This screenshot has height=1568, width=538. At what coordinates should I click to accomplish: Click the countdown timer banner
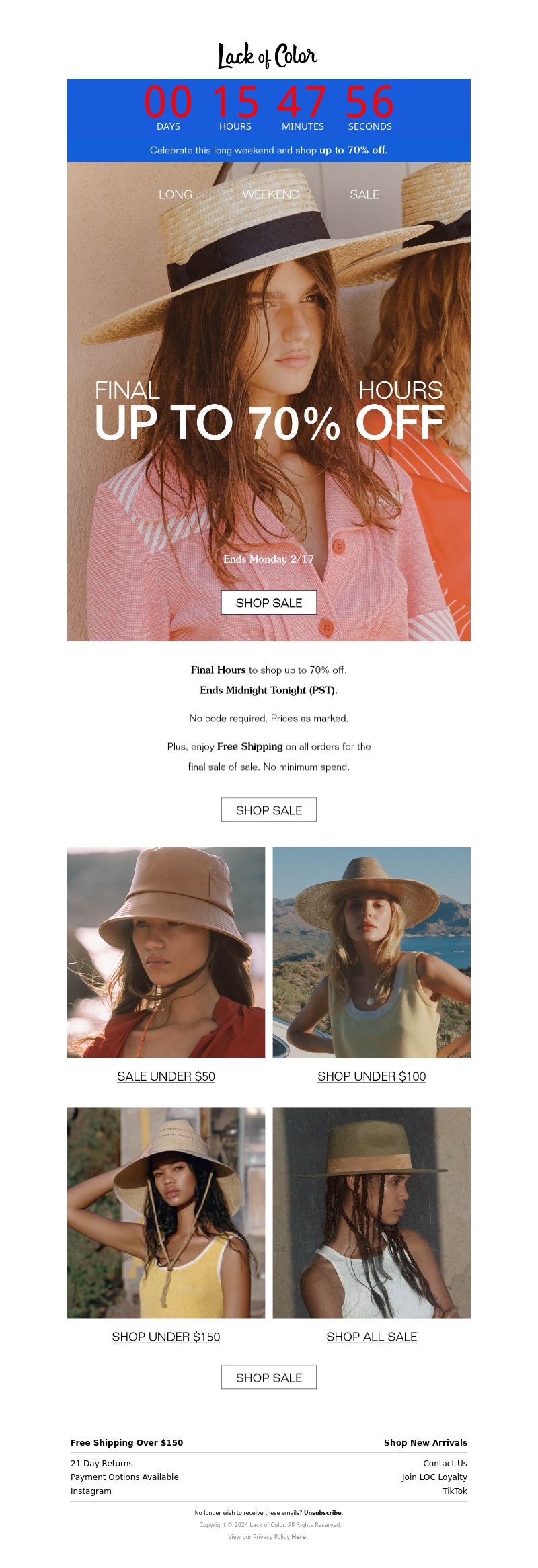pyautogui.click(x=269, y=120)
